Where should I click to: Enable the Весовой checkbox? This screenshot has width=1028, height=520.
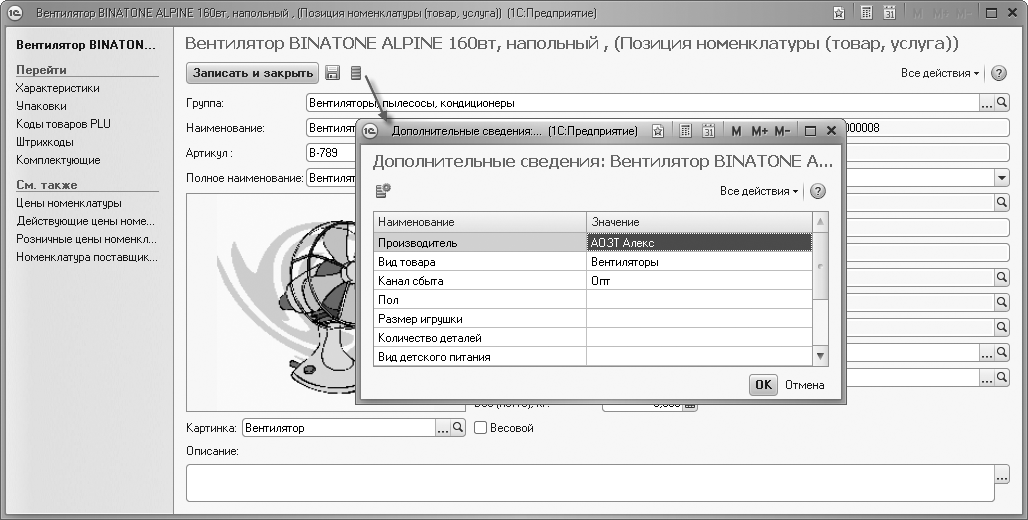481,428
